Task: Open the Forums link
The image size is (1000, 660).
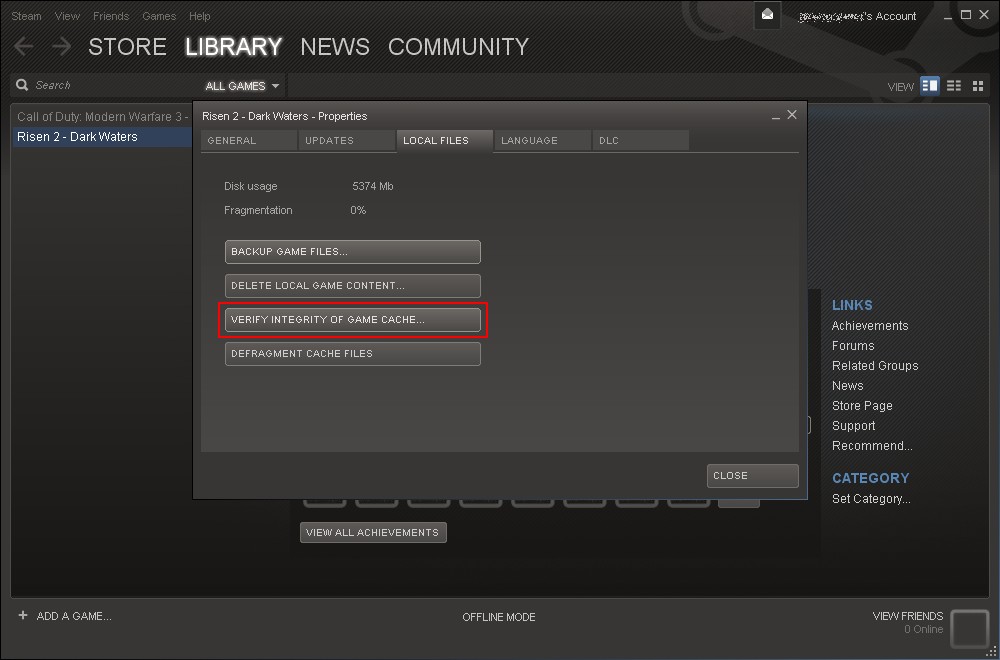Action: [853, 346]
